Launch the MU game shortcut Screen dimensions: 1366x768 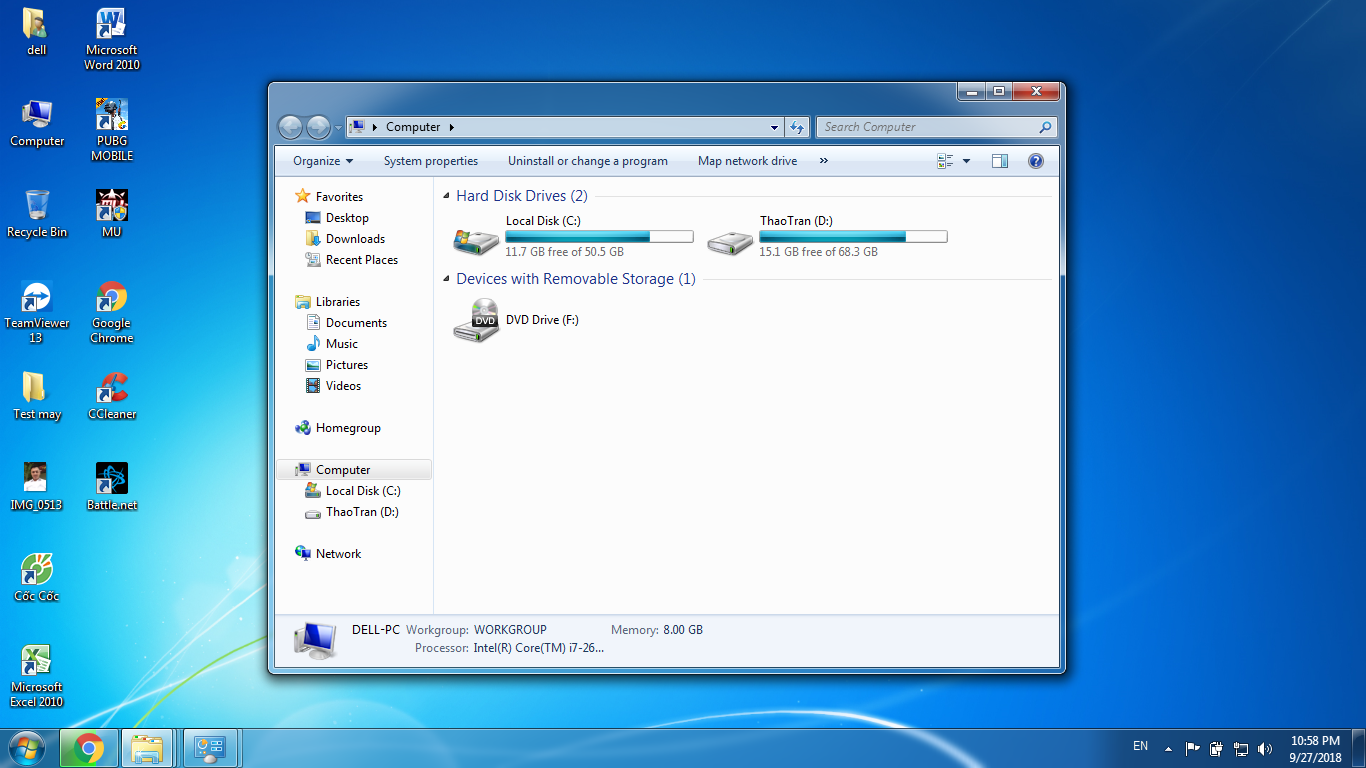coord(112,214)
